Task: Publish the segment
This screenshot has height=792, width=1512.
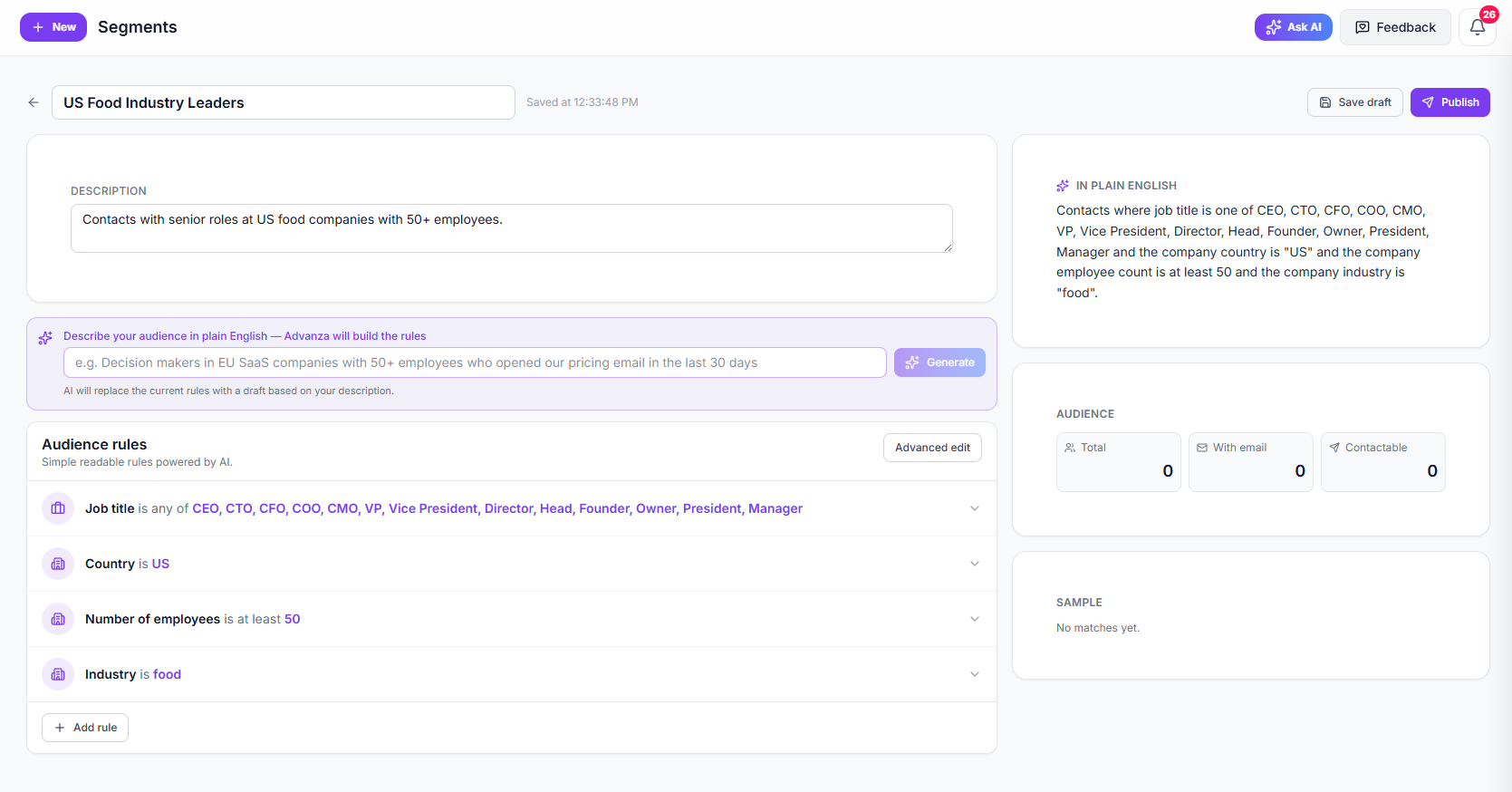Action: tap(1450, 102)
